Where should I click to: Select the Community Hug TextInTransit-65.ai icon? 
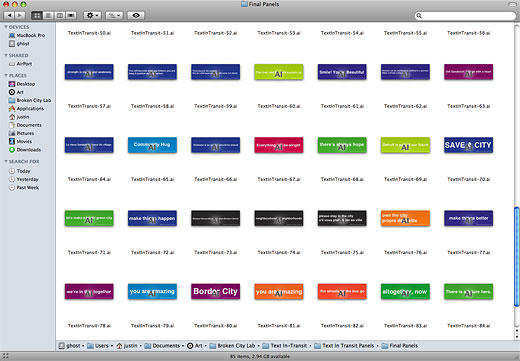point(152,145)
